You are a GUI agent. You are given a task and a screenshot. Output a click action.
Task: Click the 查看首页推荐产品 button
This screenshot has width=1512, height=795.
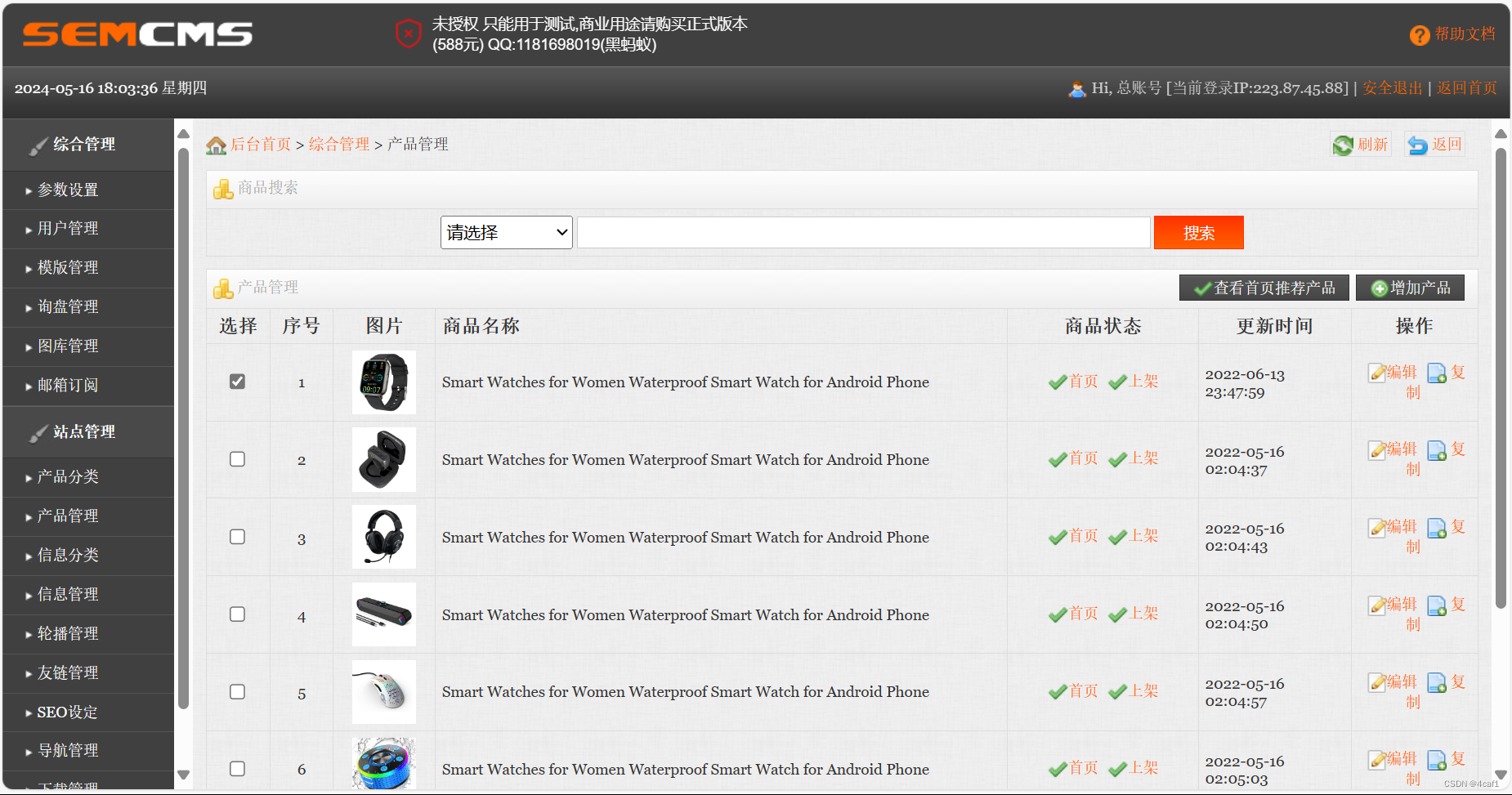pos(1264,287)
